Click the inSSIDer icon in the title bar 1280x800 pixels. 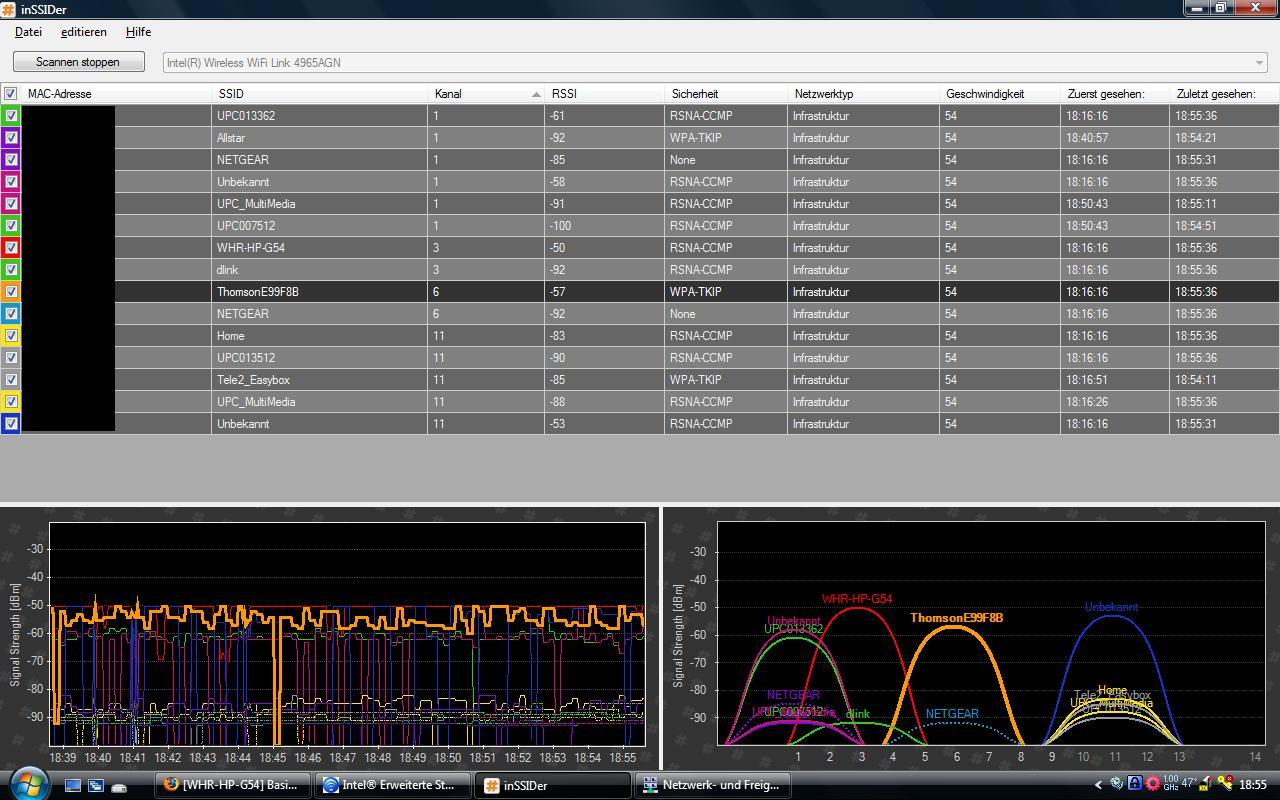click(x=9, y=9)
